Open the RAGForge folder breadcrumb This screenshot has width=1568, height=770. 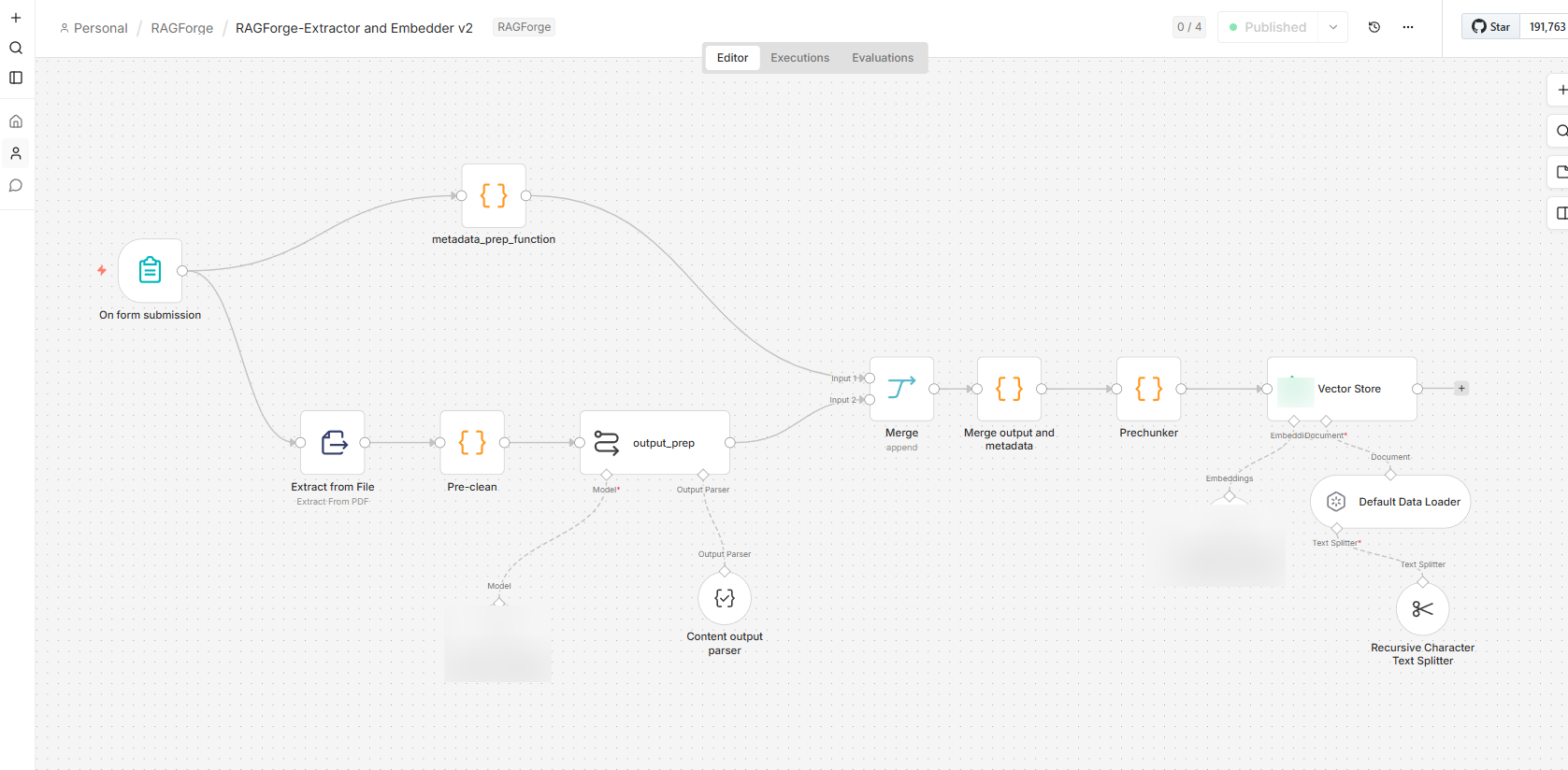point(182,28)
